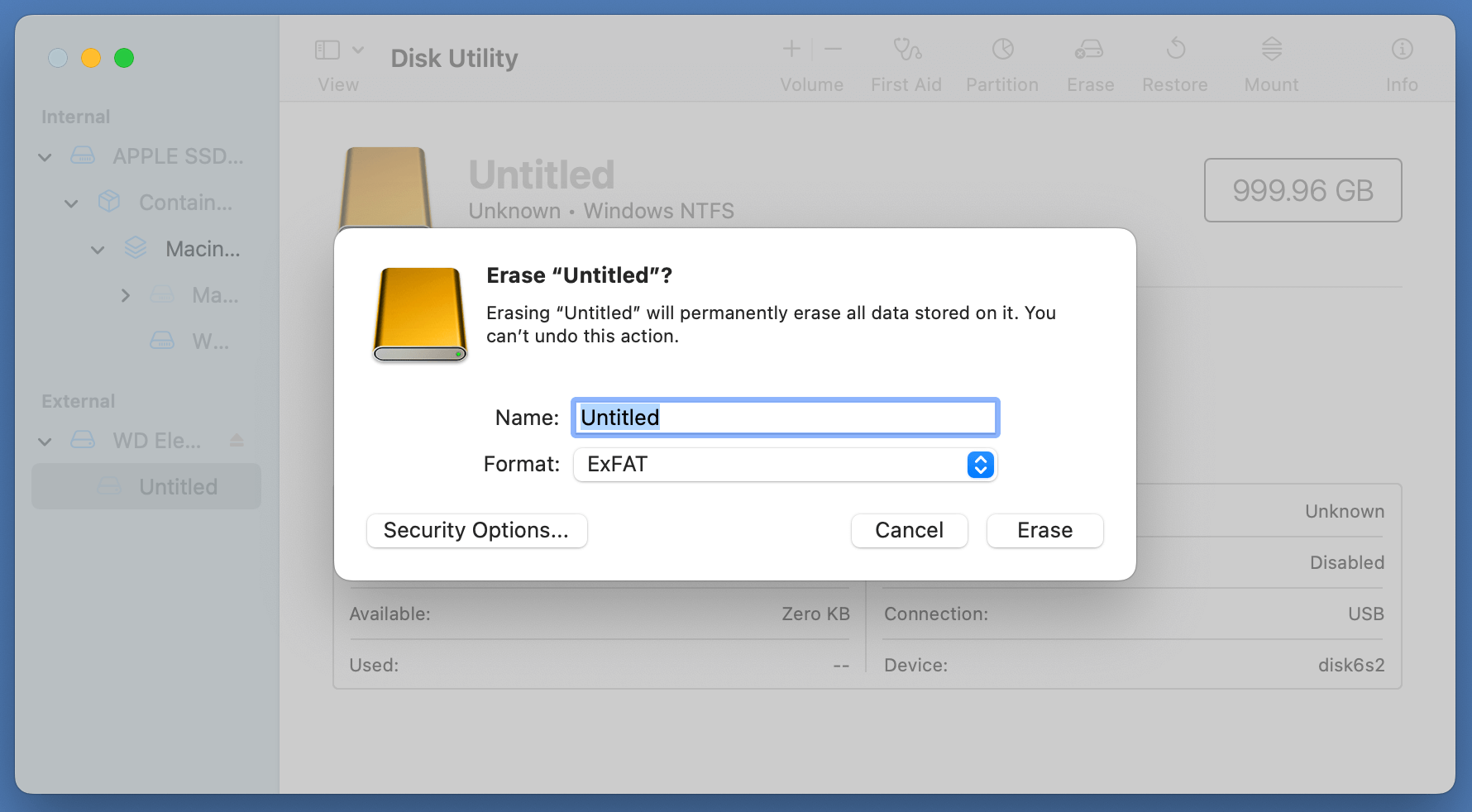The width and height of the screenshot is (1472, 812).
Task: Eject the WD Elements external drive
Action: (x=237, y=440)
